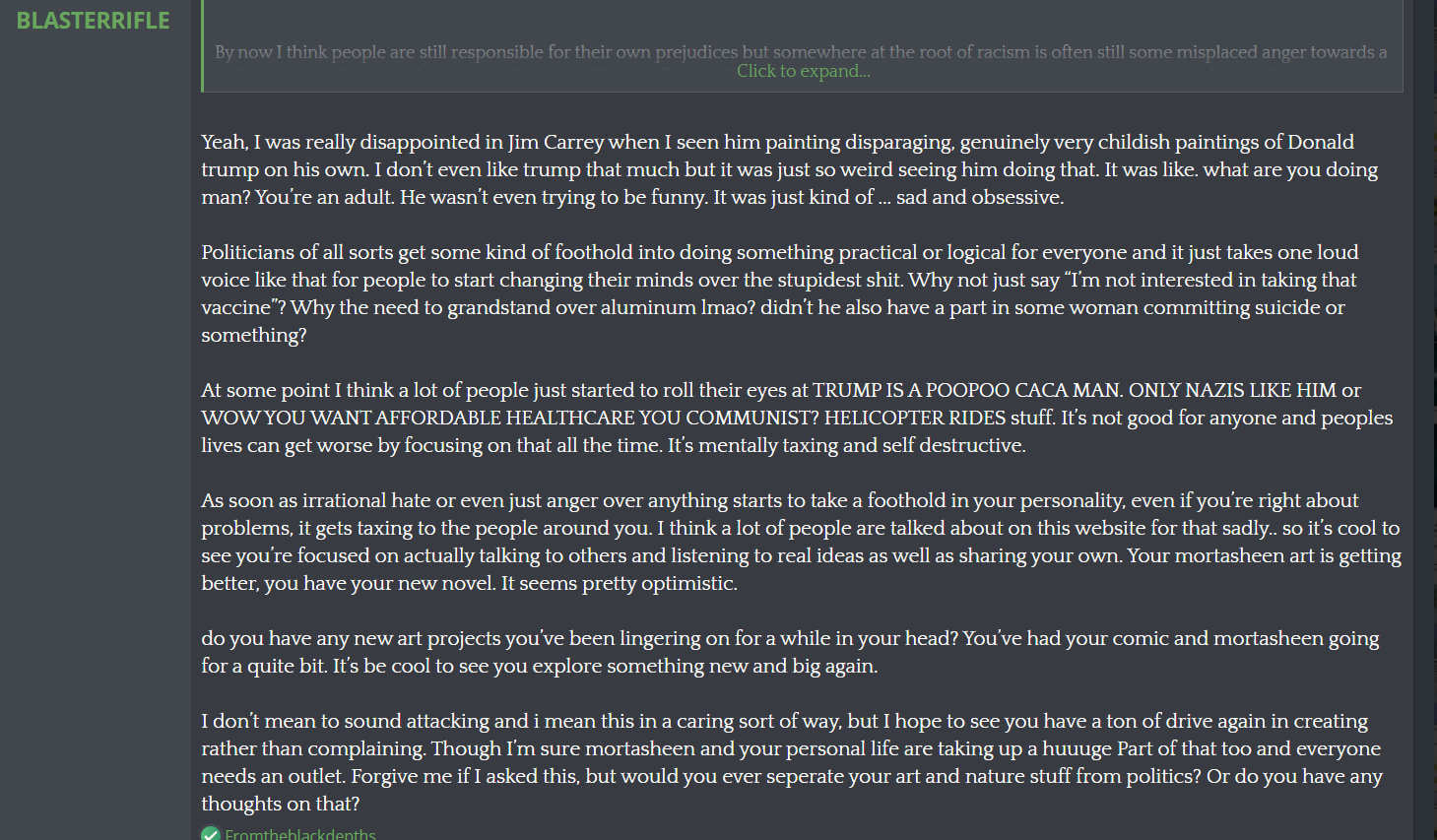Click the paragraph starting with Politicians of all sorts
Screen dimensions: 1437x840
780,293
